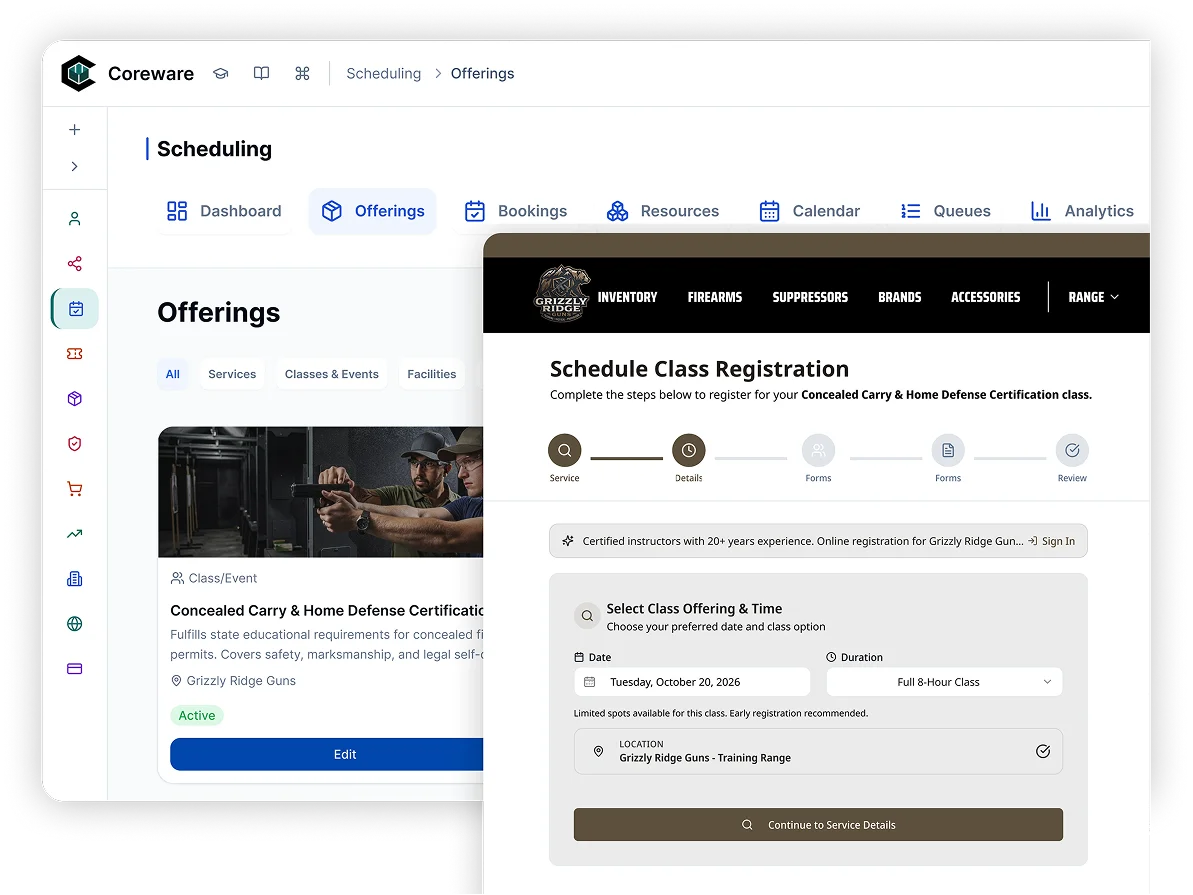The height and width of the screenshot is (895, 1193).
Task: Click Continue to Service Details button
Action: click(818, 825)
